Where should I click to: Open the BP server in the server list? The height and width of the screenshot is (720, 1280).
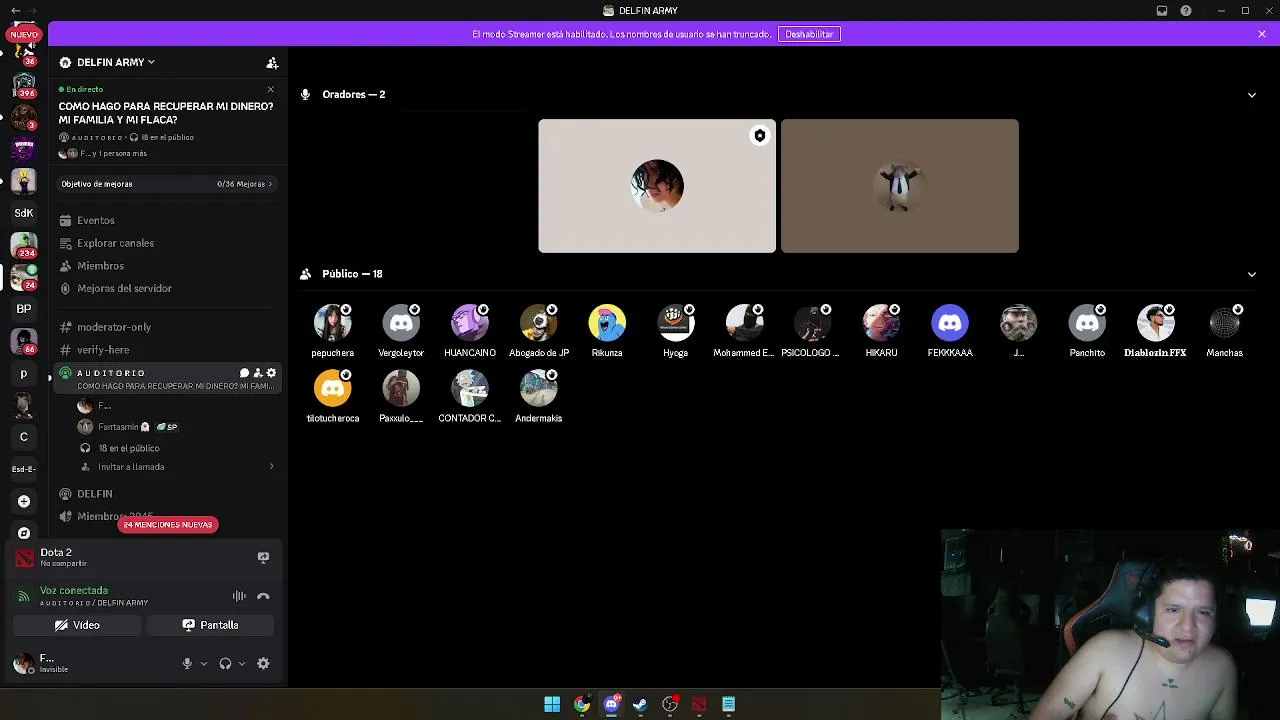pos(24,309)
